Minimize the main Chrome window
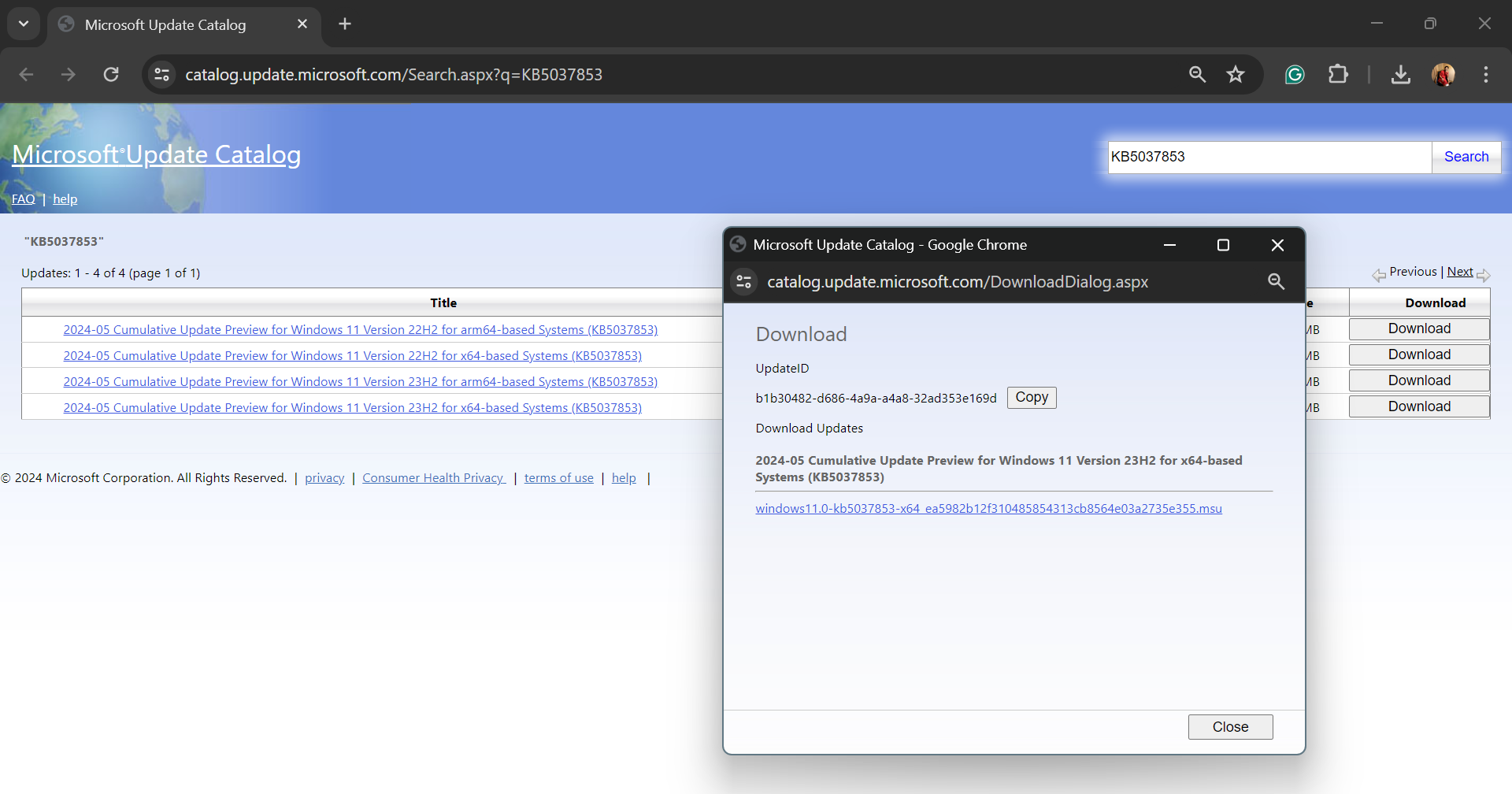 [x=1377, y=24]
